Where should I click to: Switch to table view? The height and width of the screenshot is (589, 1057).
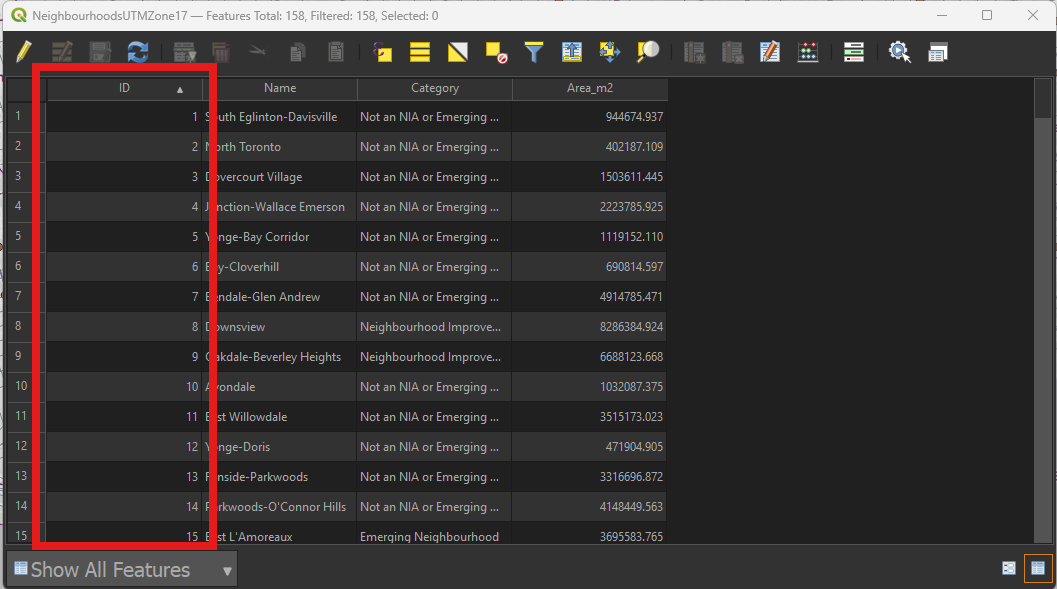1037,568
